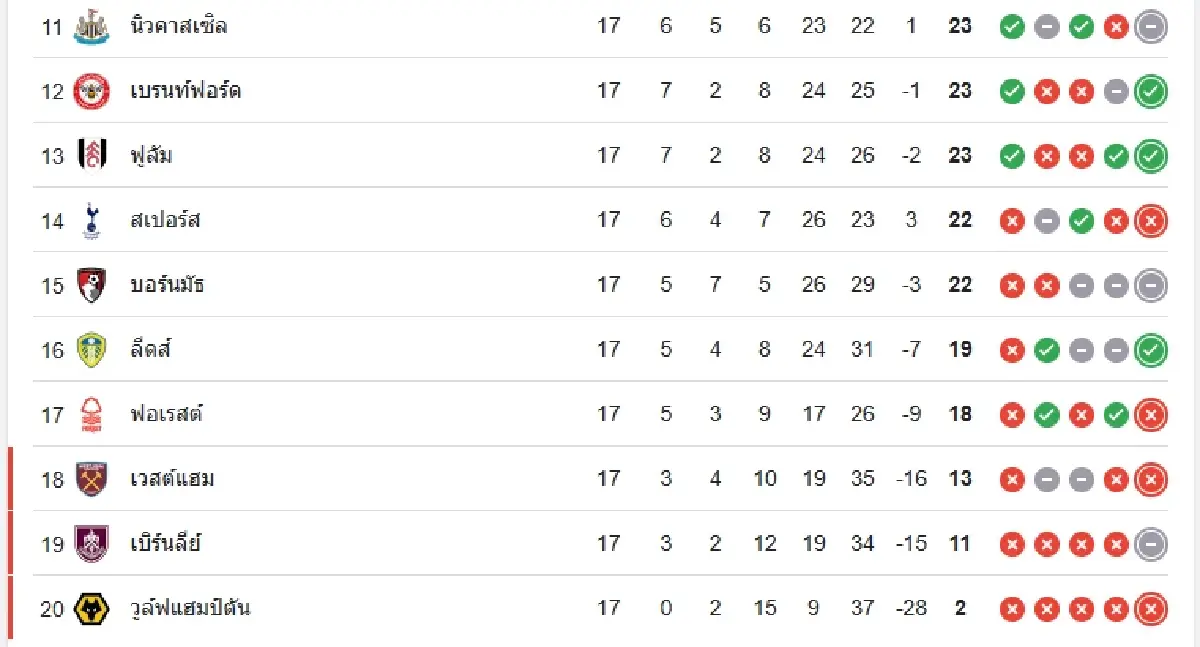The image size is (1200, 647).
Task: Click the Newcastle club crest icon
Action: click(x=92, y=27)
